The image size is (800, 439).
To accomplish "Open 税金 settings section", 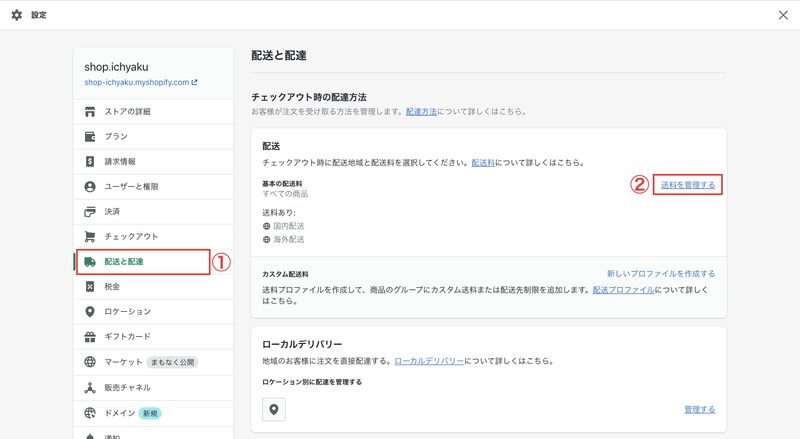I will click(x=154, y=287).
